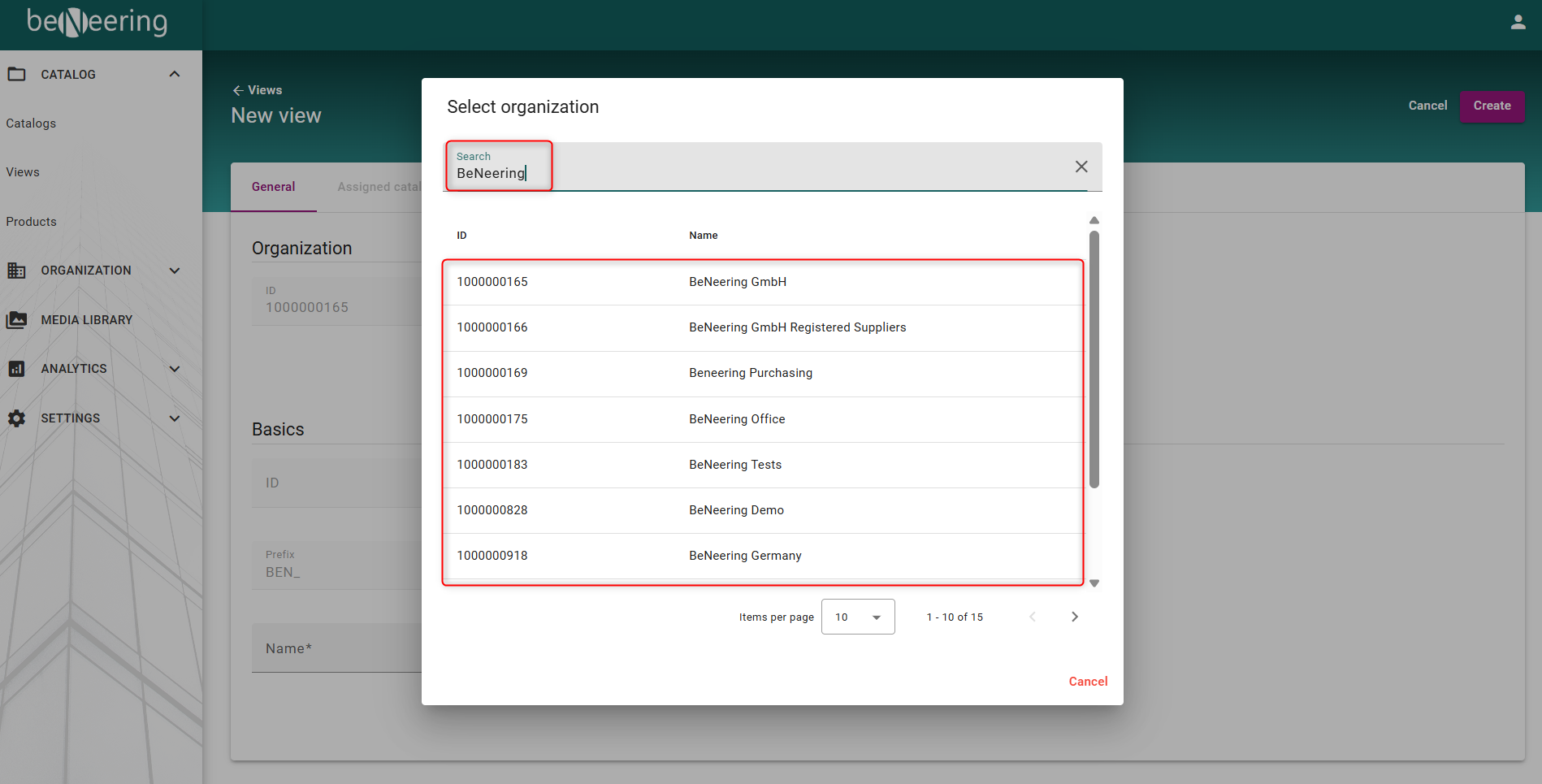Expand the Analytics sidebar section
This screenshot has width=1542, height=784.
click(x=174, y=369)
